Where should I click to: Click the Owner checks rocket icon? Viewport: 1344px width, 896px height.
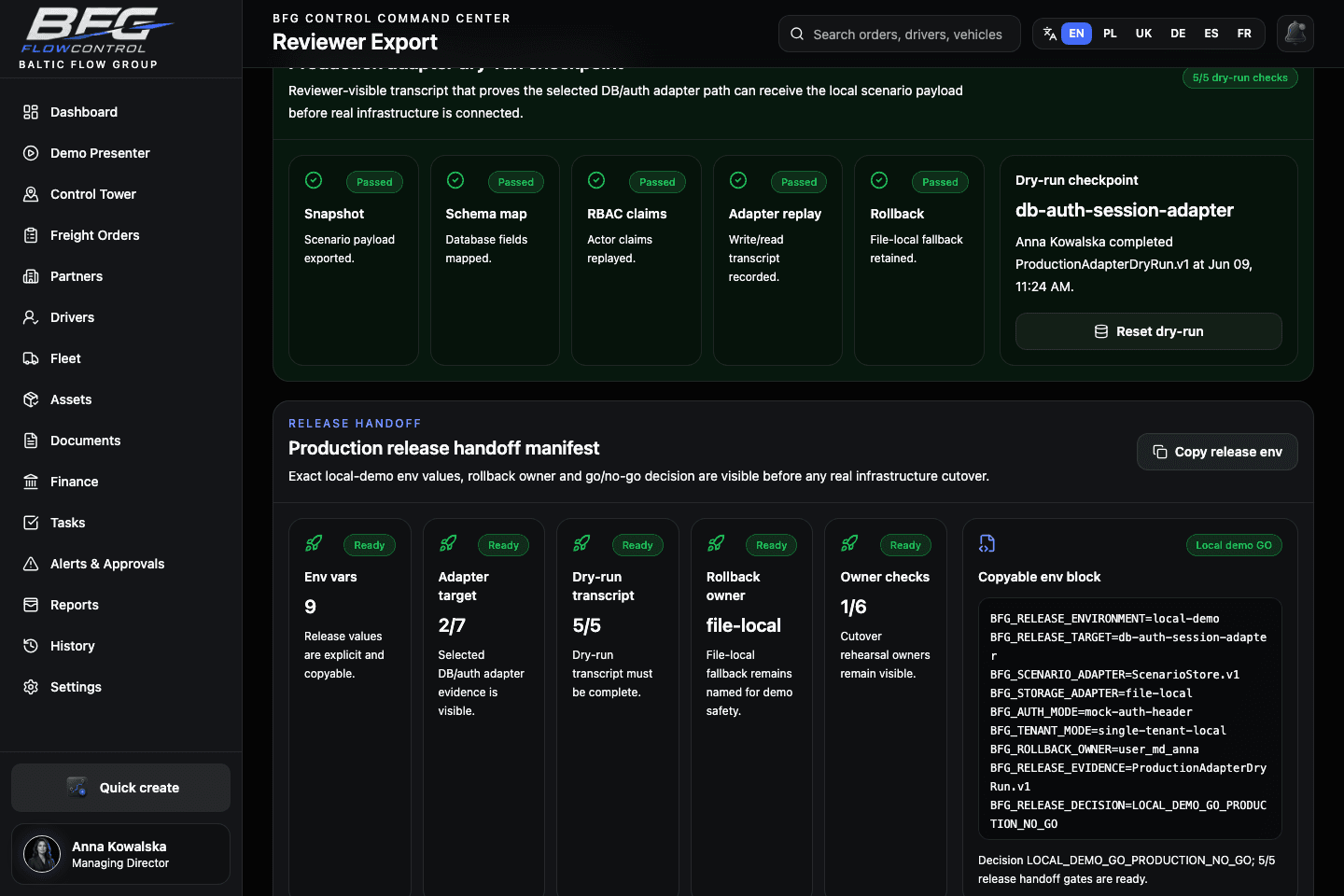[849, 543]
